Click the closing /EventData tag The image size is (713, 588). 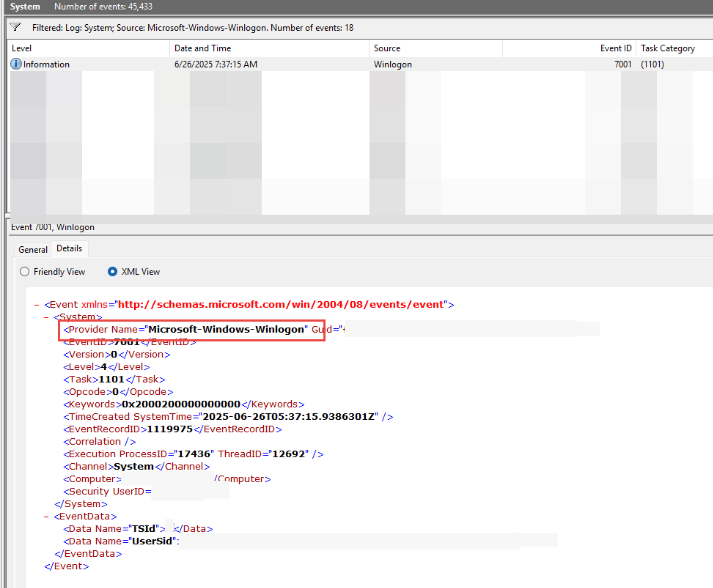click(x=88, y=554)
